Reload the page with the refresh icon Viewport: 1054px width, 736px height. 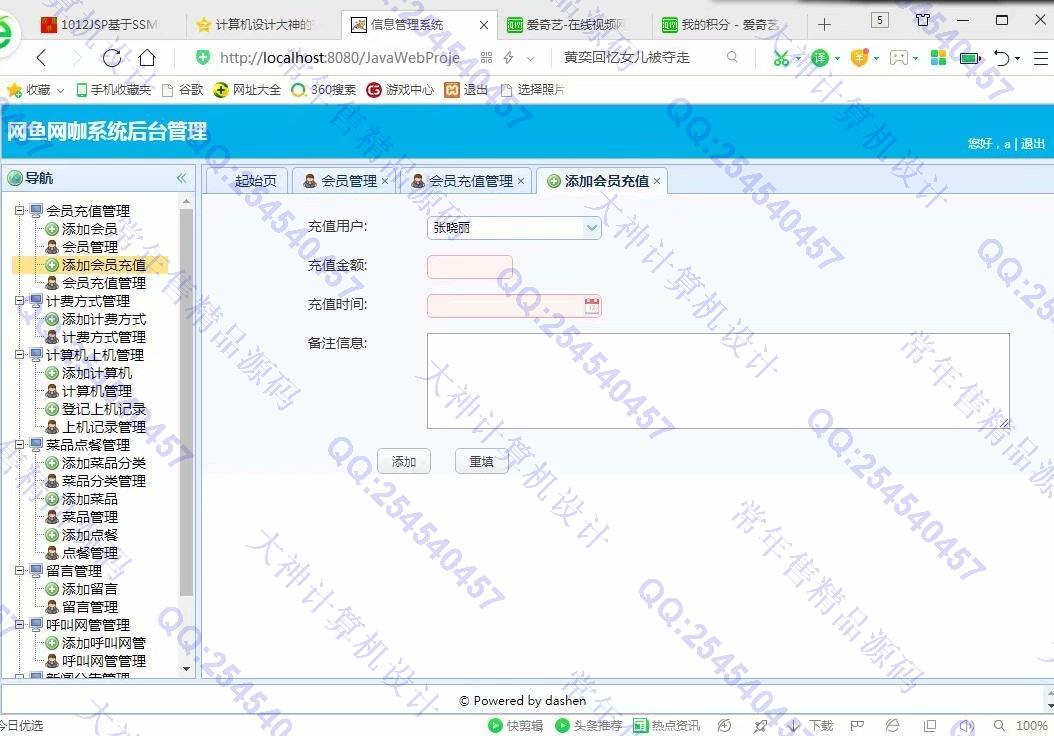point(112,58)
